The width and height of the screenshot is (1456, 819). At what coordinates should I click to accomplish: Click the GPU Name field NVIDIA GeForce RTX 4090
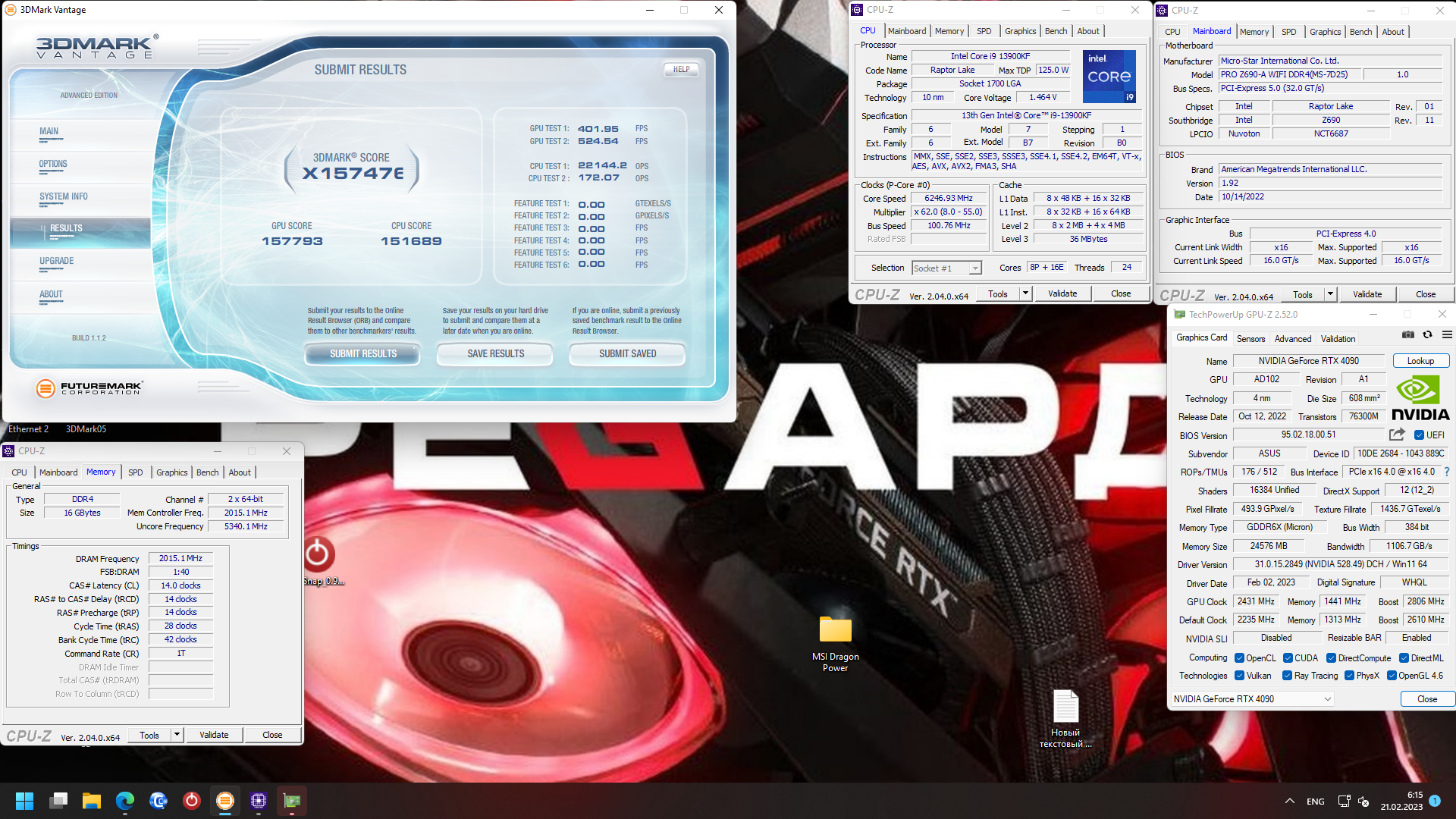(1308, 361)
